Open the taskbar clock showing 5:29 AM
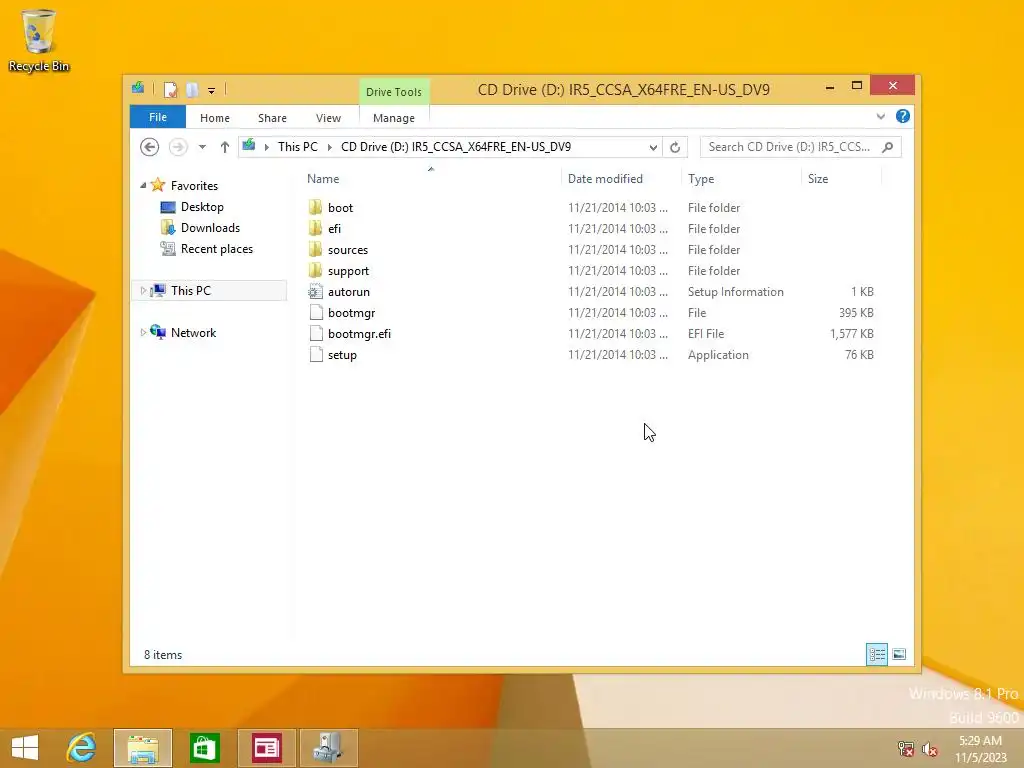This screenshot has height=768, width=1024. click(980, 748)
